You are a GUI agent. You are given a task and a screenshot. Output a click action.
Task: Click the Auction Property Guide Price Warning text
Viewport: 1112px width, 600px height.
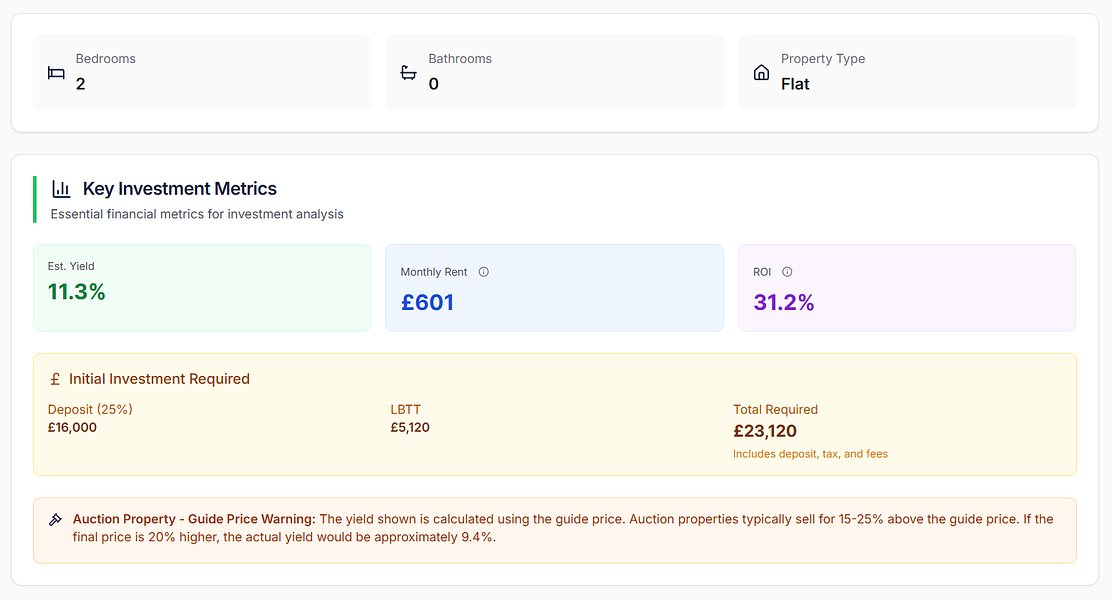[x=194, y=519]
